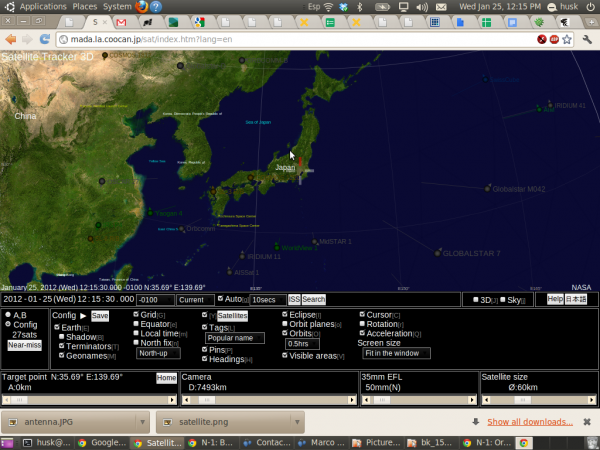The height and width of the screenshot is (450, 600).
Task: Select the IRIDIUM 11 satellite marker
Action: (242, 256)
